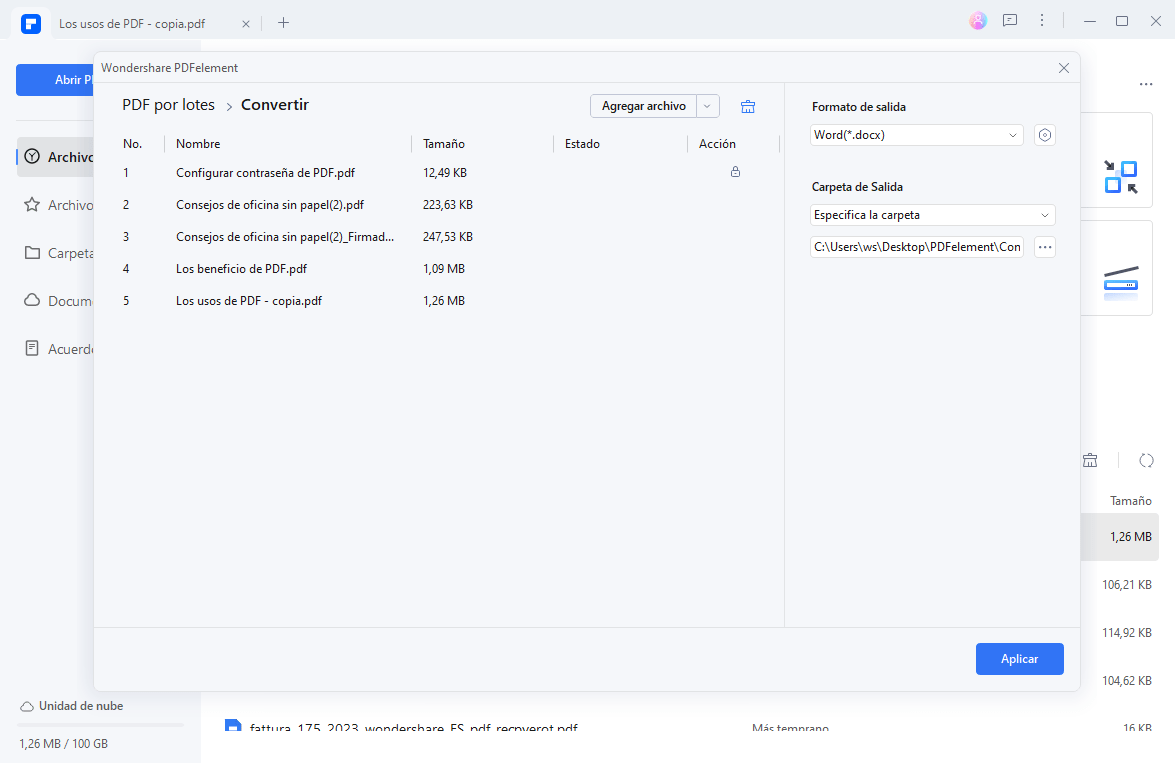Click the PDFelement app logo icon
Screen dimensions: 1175x763
31,23
